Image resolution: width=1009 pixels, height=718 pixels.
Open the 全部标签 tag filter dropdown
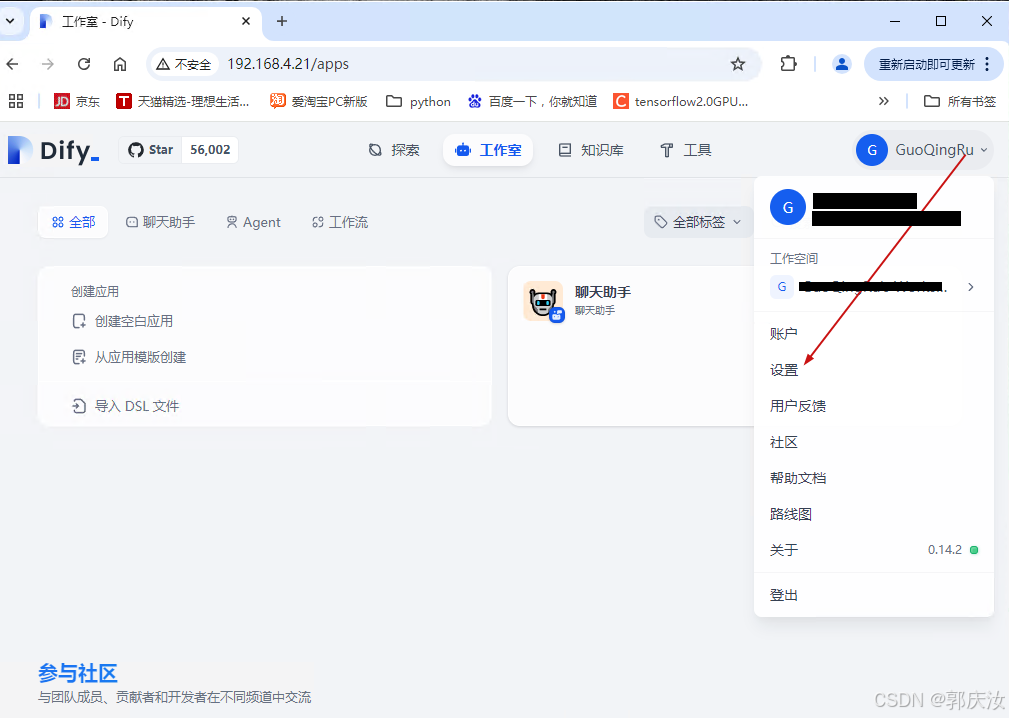[x=697, y=221]
